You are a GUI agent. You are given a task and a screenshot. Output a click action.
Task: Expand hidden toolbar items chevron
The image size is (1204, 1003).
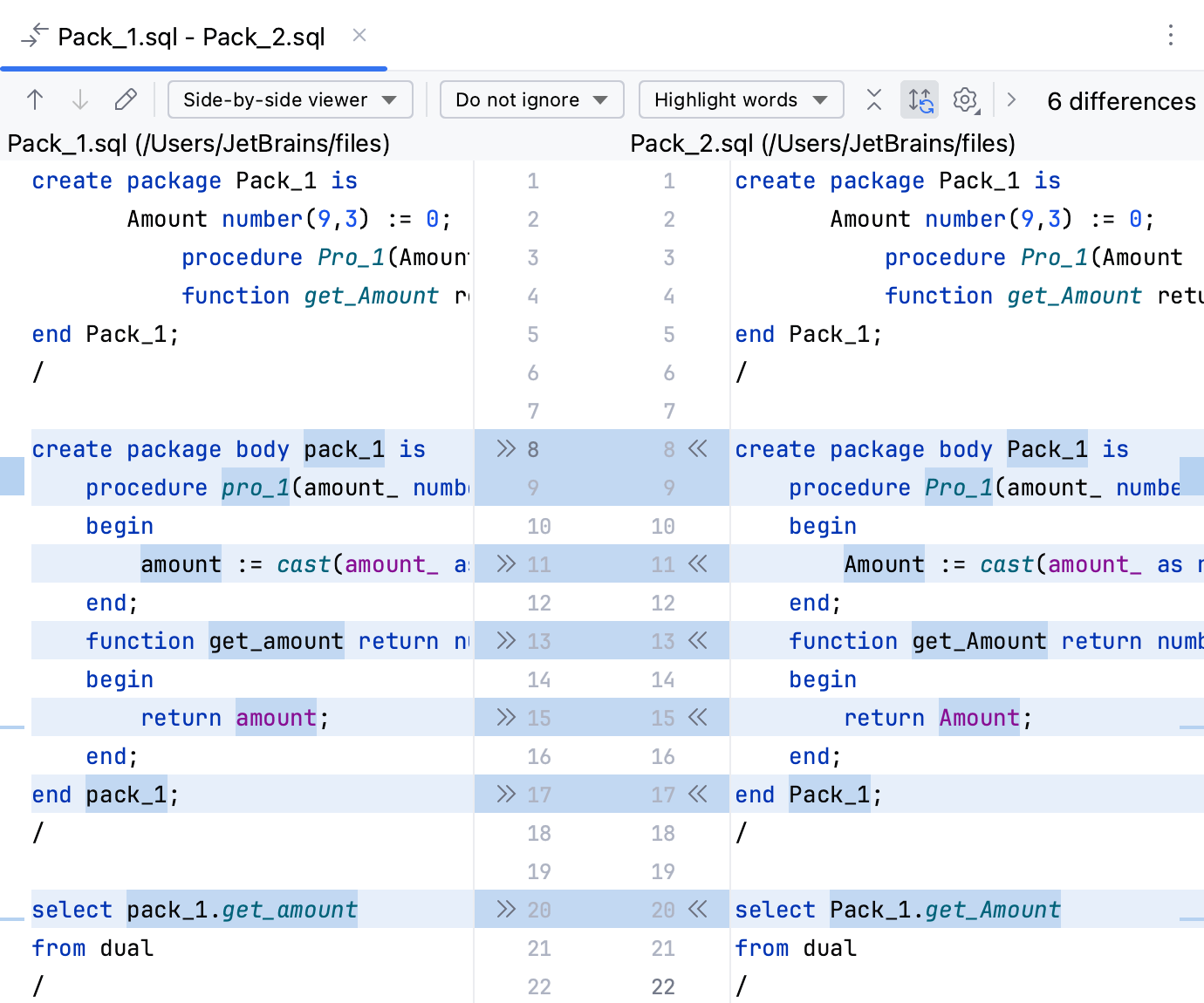[1011, 100]
